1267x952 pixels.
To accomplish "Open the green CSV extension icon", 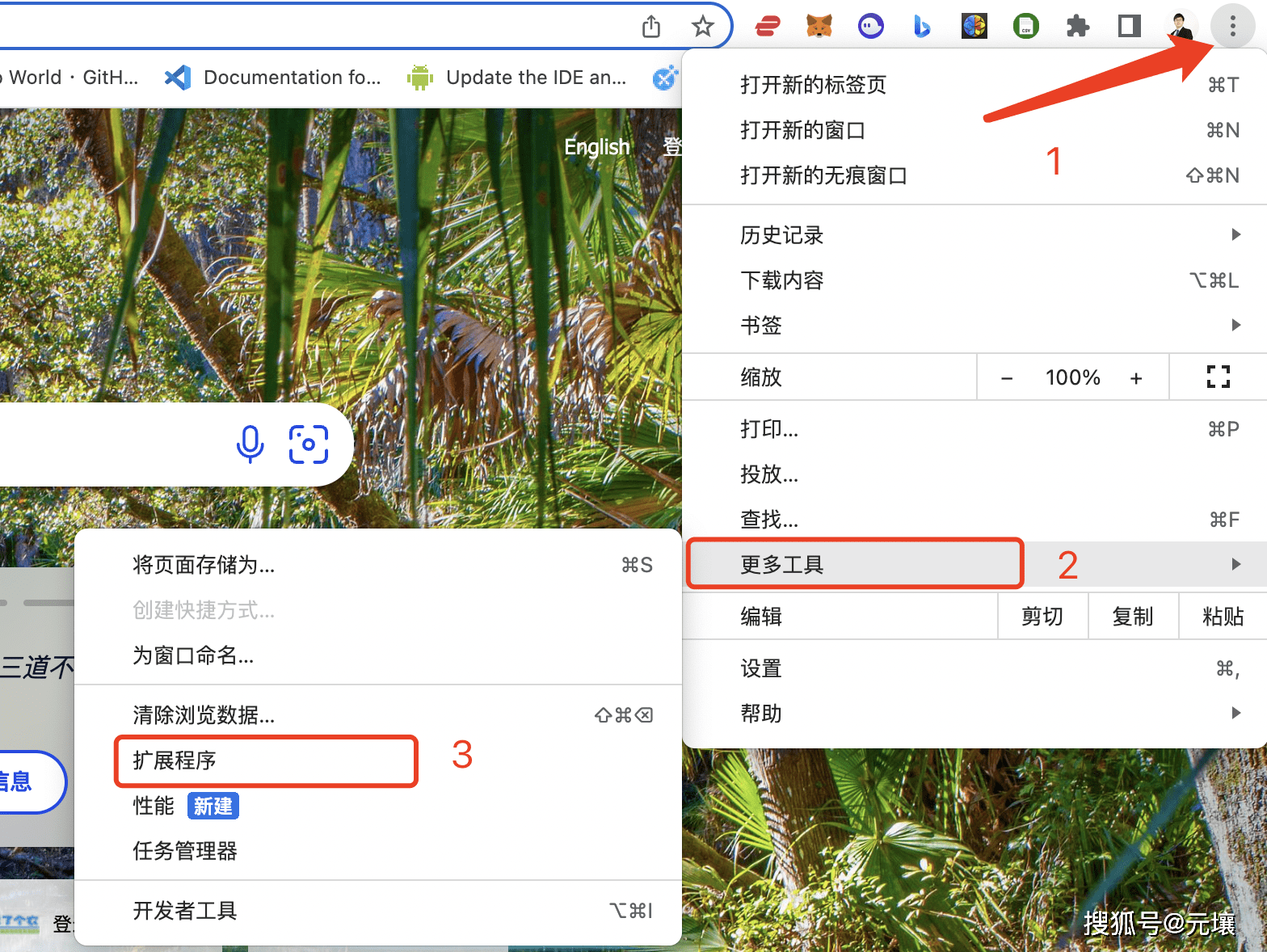I will (x=1026, y=27).
